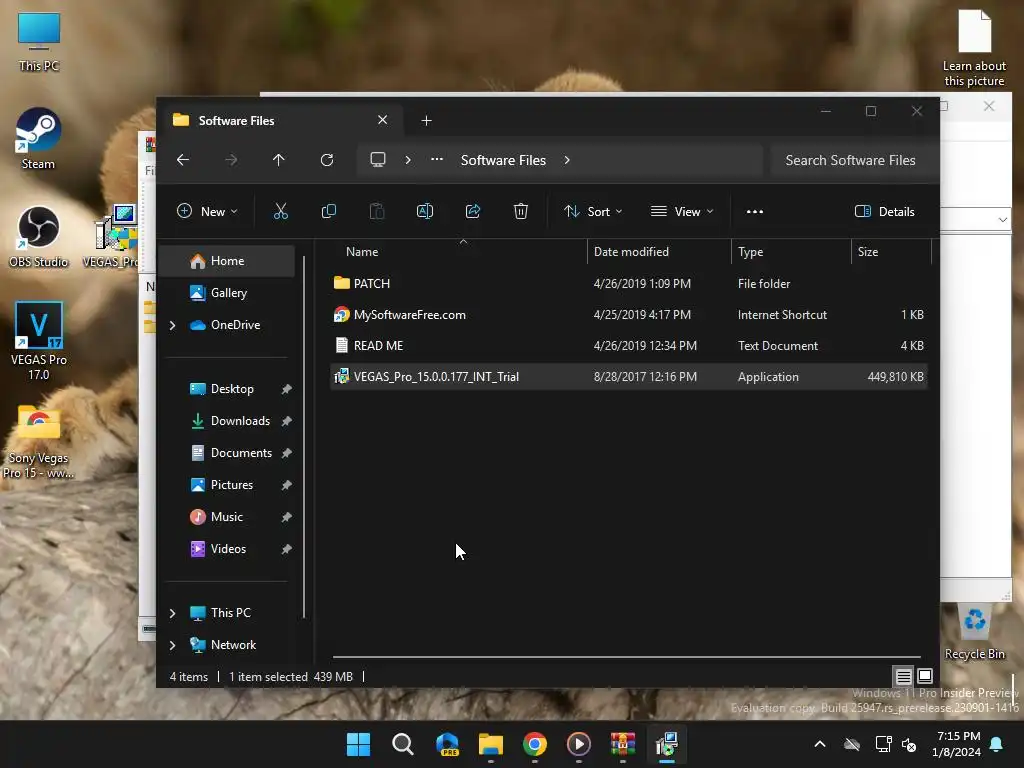The image size is (1024, 768).
Task: Click the monitor icon in address bar
Action: coord(377,160)
